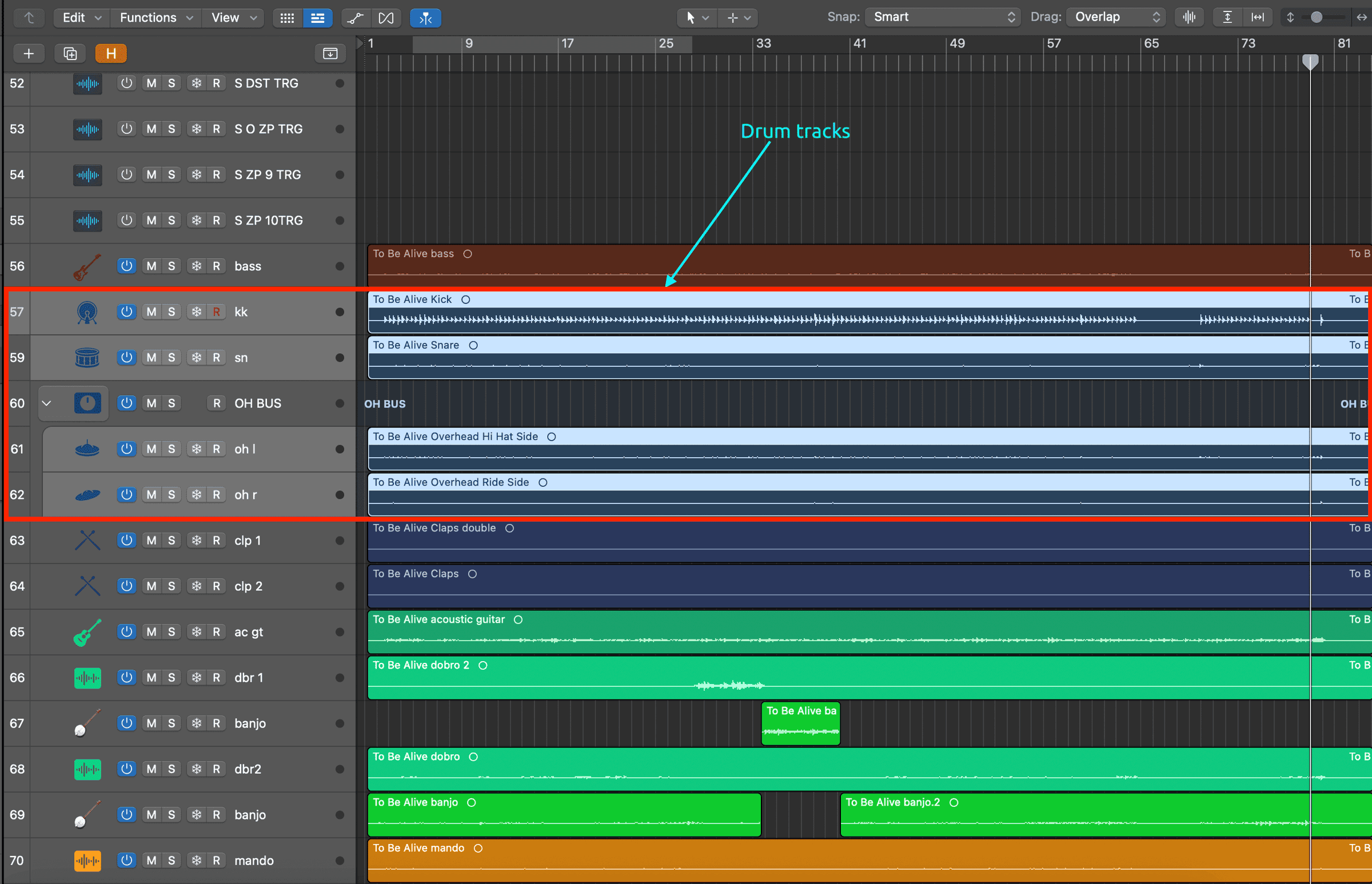
Task: Record-enable the mando track
Action: click(x=216, y=861)
